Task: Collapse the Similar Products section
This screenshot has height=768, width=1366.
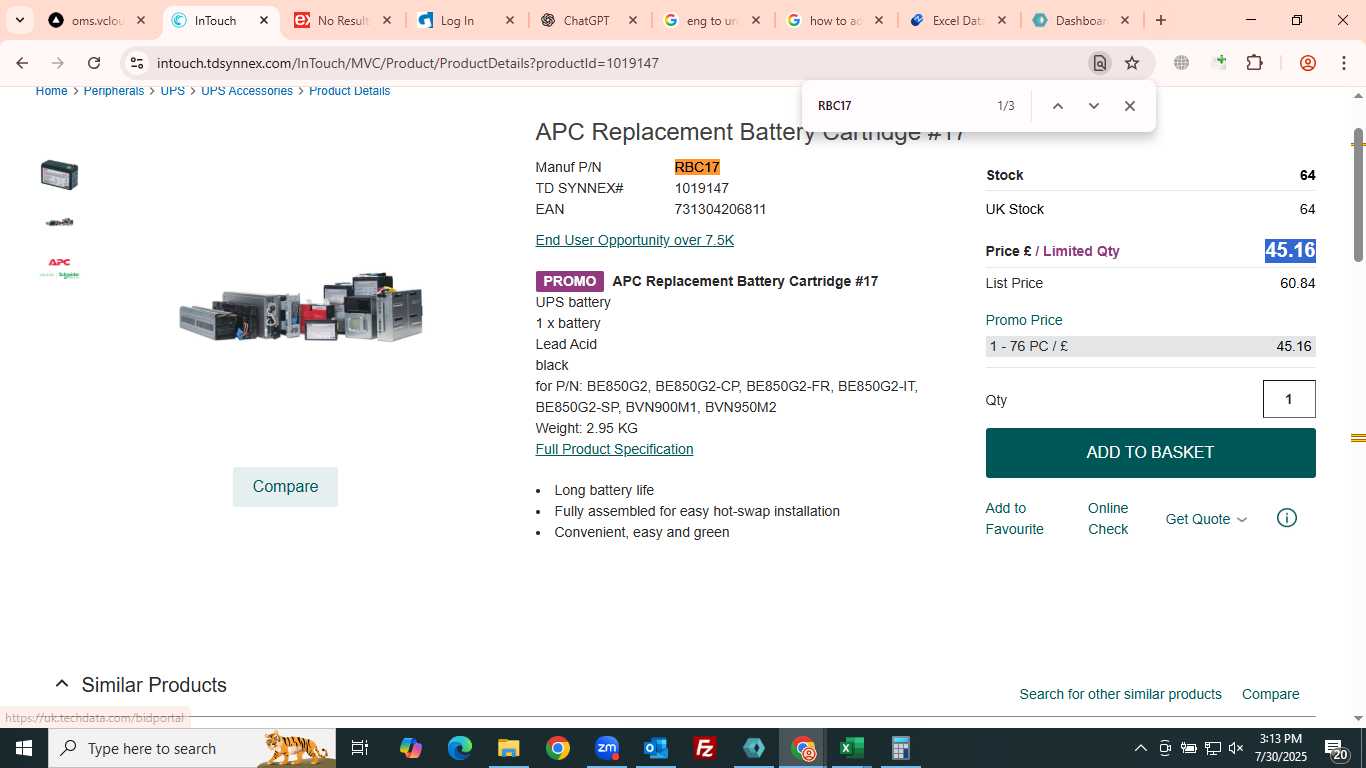Action: [x=61, y=685]
